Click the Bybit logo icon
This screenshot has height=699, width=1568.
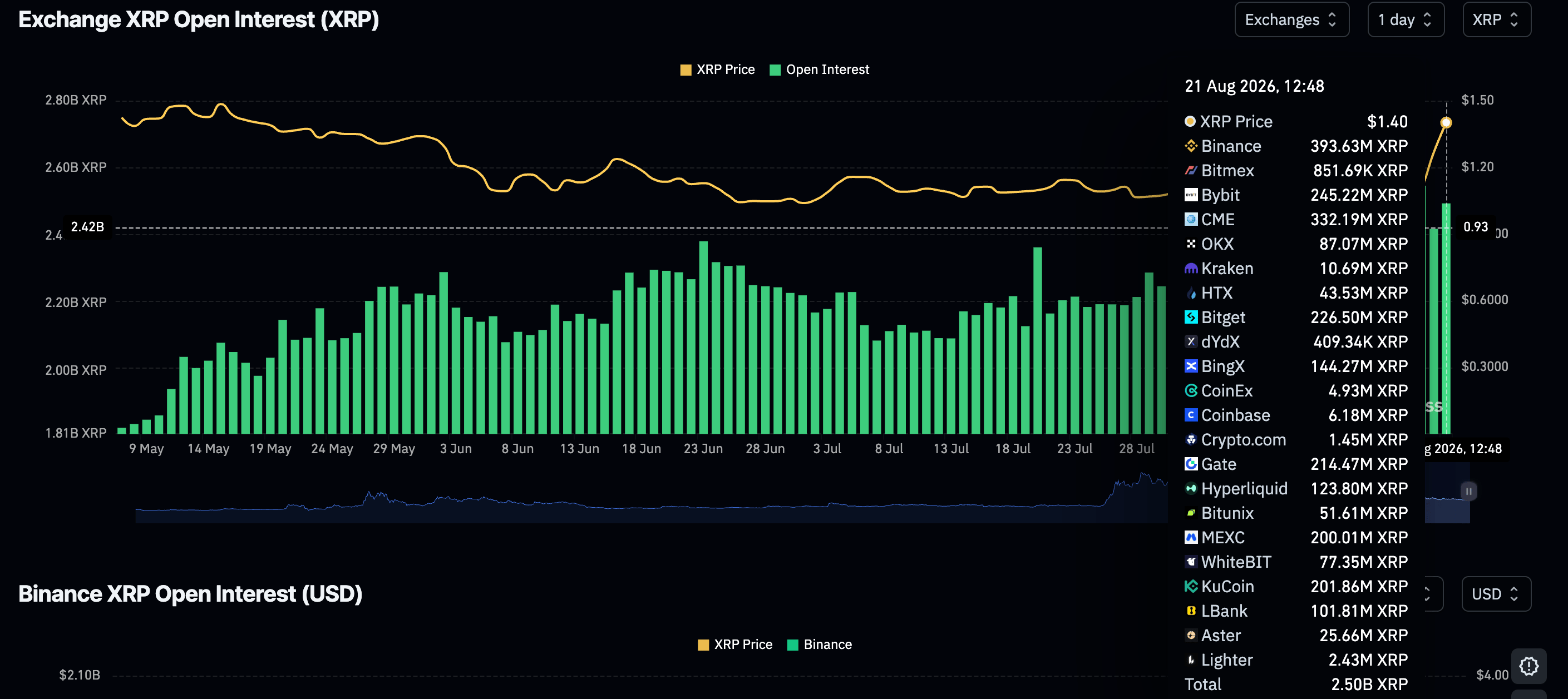coord(1191,195)
